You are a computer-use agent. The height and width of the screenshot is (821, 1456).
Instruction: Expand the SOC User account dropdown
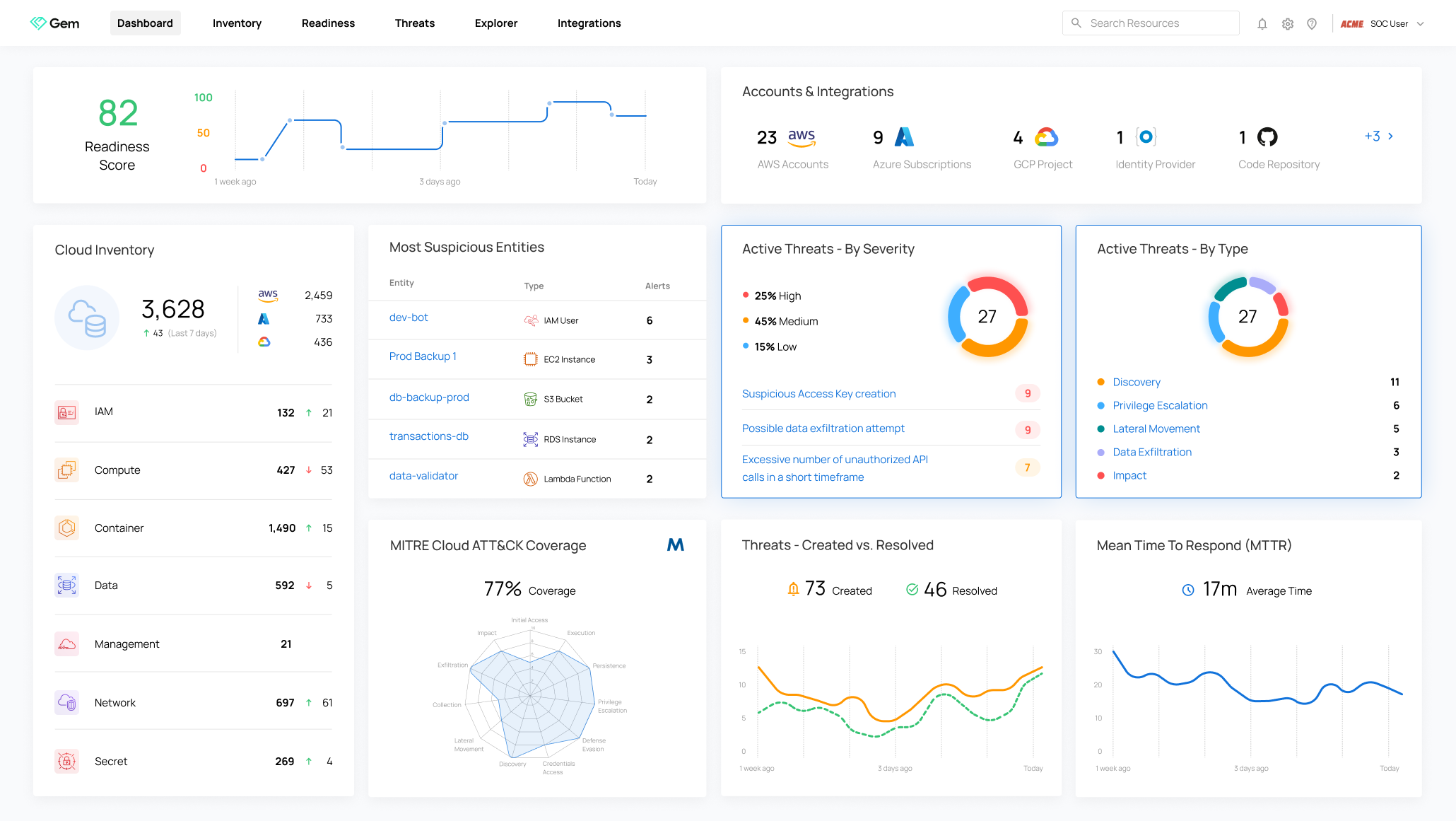[1420, 24]
